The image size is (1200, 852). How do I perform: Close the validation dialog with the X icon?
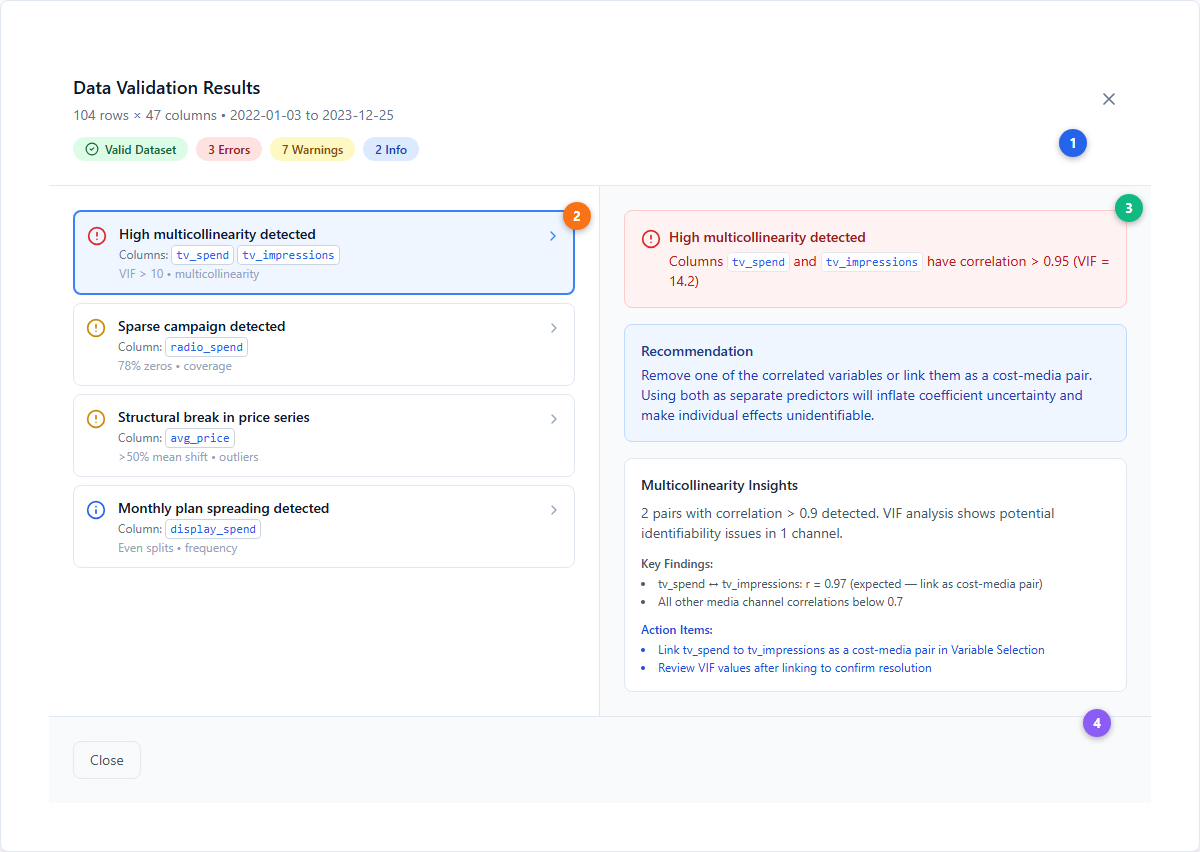tap(1108, 99)
